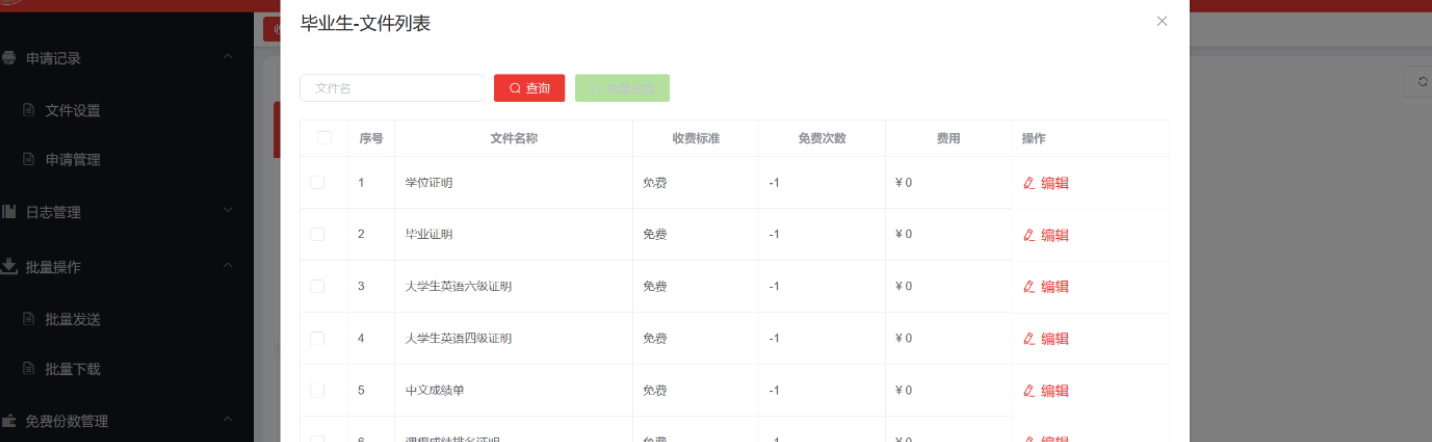Check the box for row 1 学位证明
This screenshot has height=442, width=1432.
[x=317, y=183]
